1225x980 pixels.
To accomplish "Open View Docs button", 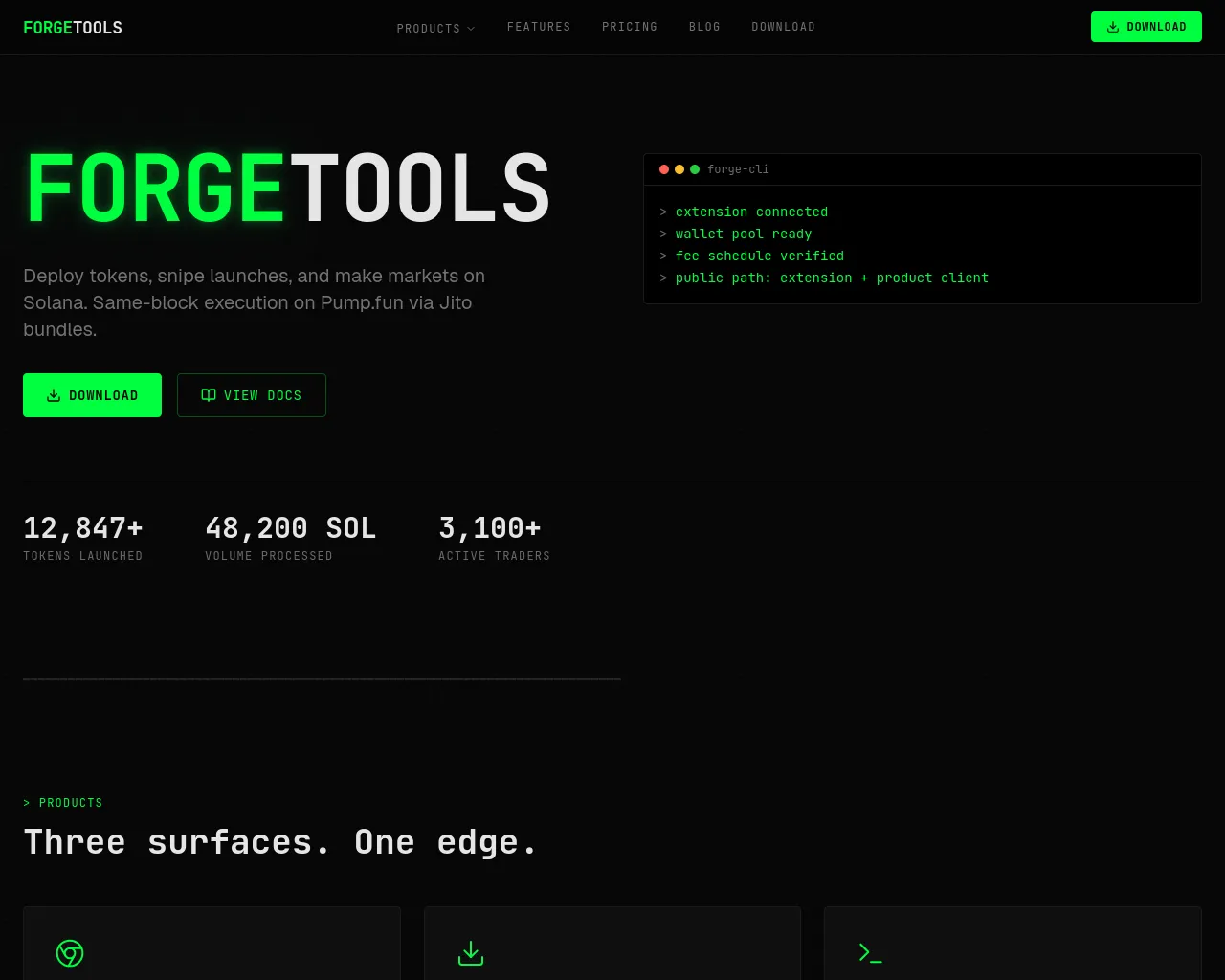I will point(252,395).
